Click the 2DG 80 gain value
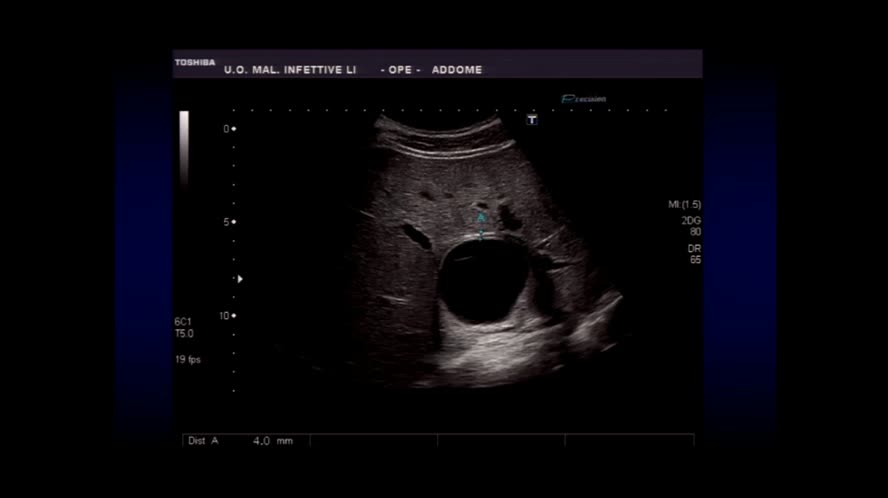Viewport: 888px width, 498px height. pos(690,226)
